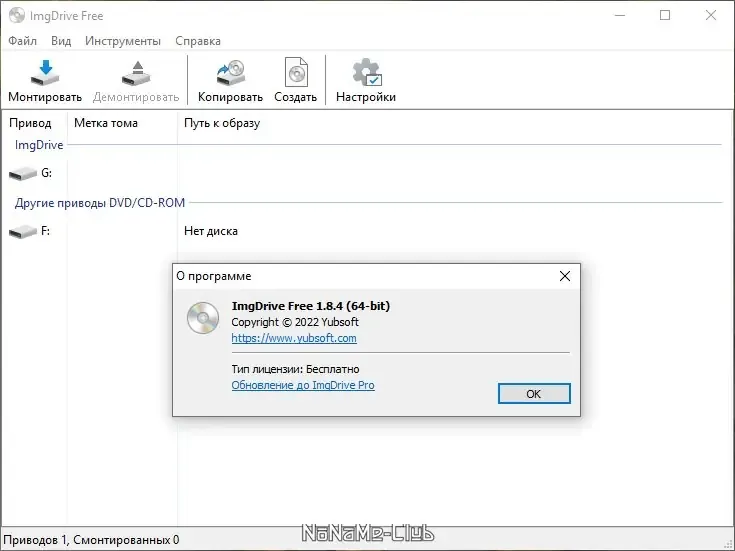
Task: Close the О программе dialog
Action: coord(565,276)
